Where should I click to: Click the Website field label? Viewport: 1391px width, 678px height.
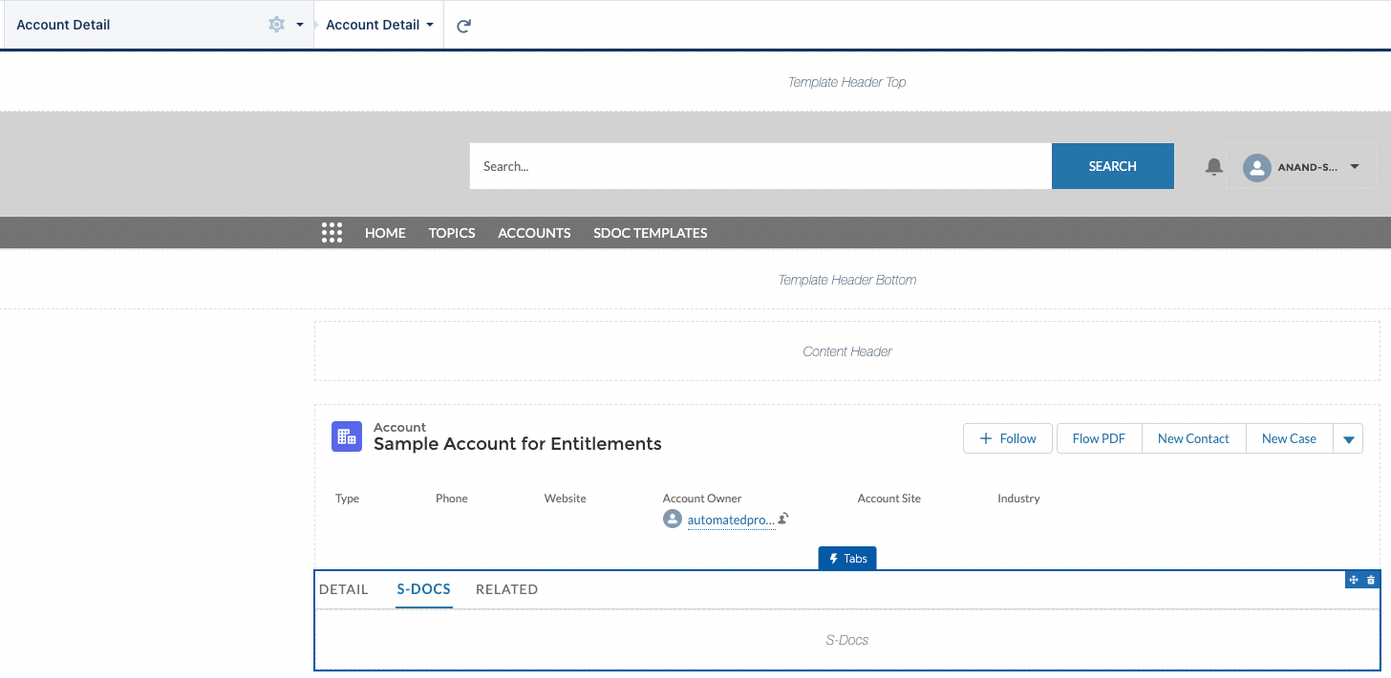pos(565,498)
